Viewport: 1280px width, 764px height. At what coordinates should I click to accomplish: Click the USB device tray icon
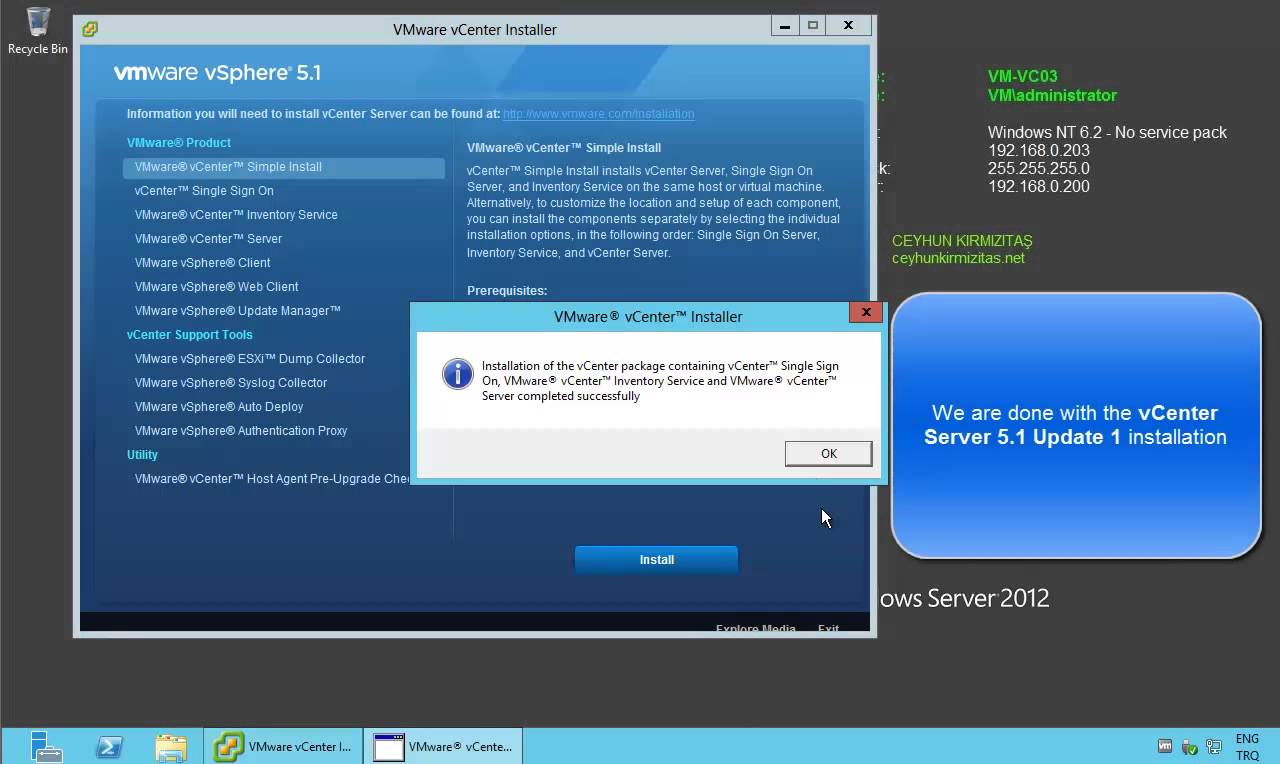coord(1189,746)
